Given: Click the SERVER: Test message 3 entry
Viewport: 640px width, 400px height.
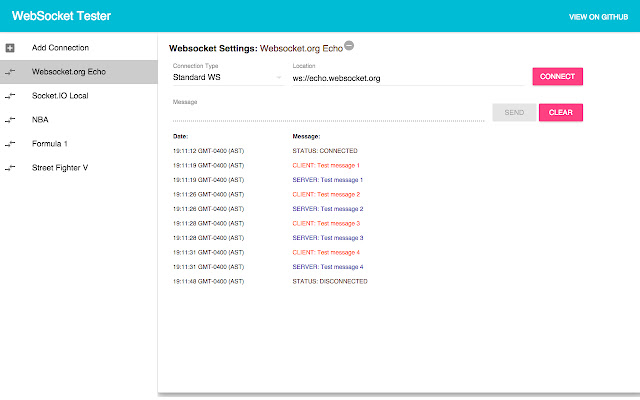Looking at the screenshot, I should point(328,238).
